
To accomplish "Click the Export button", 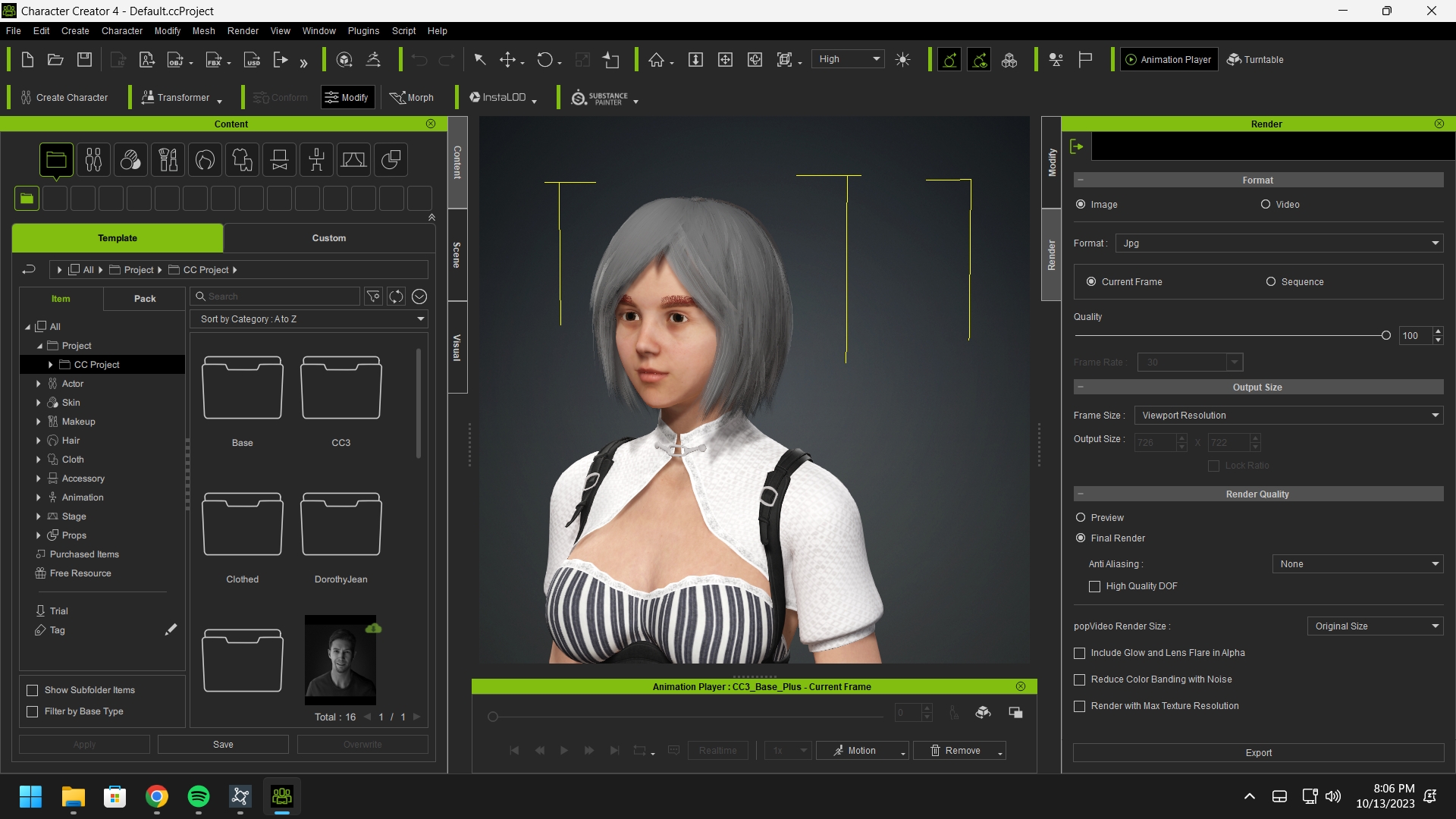I will [1258, 753].
